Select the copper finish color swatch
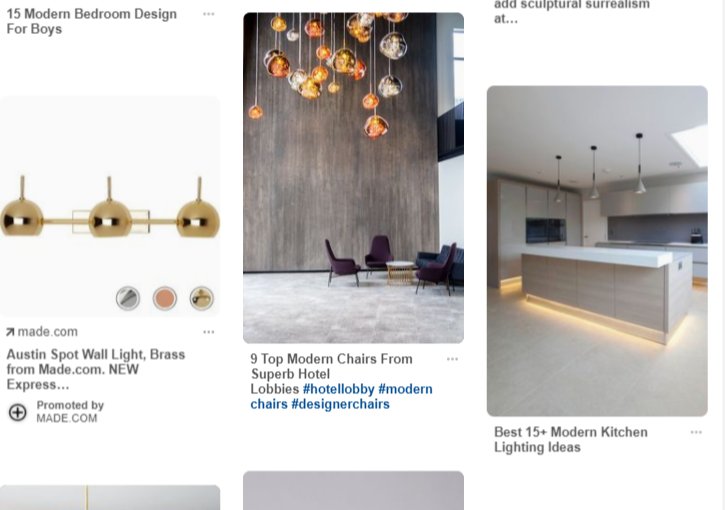The height and width of the screenshot is (510, 725). point(165,298)
